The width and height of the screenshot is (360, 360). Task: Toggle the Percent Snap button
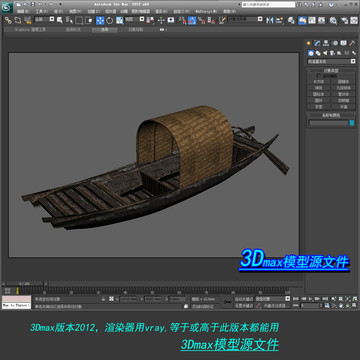point(202,20)
